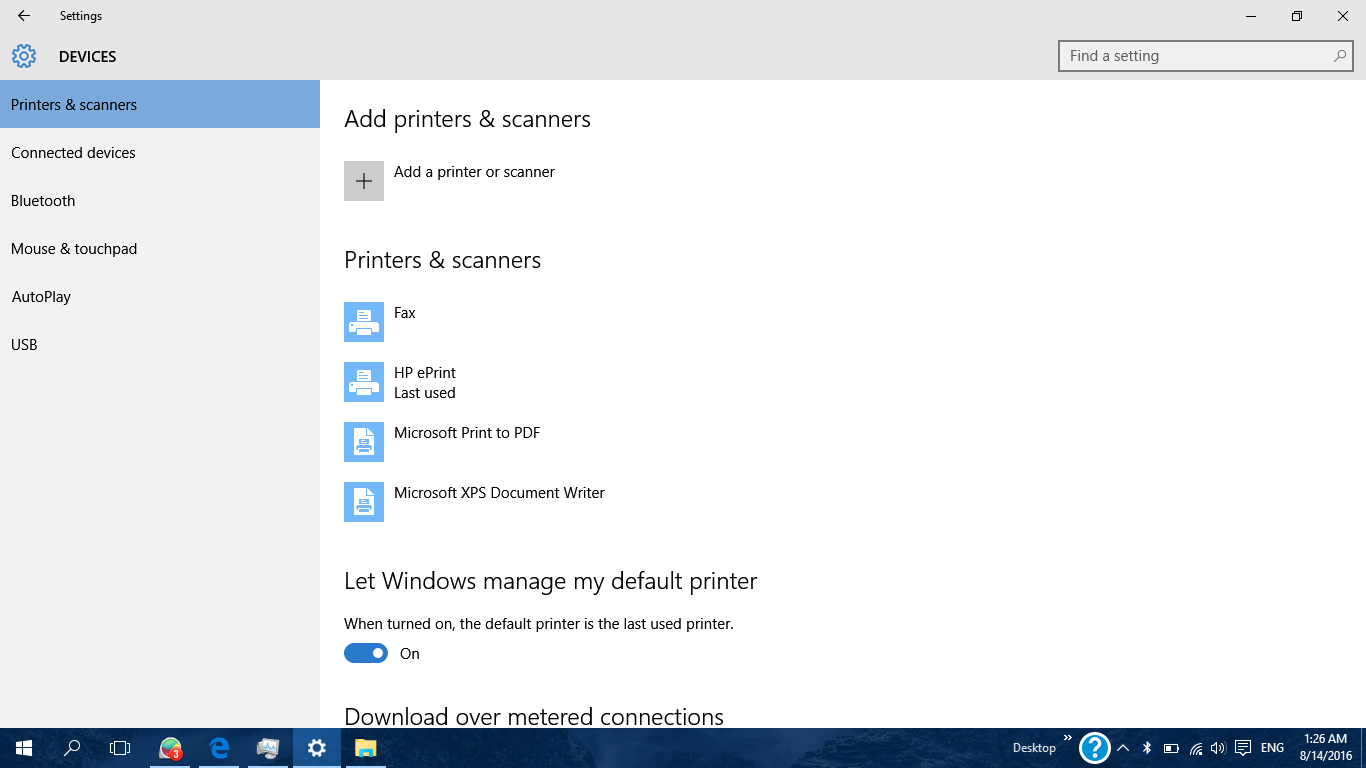Viewport: 1366px width, 768px height.
Task: Open the clock showing 1:26 AM
Action: pos(1326,748)
